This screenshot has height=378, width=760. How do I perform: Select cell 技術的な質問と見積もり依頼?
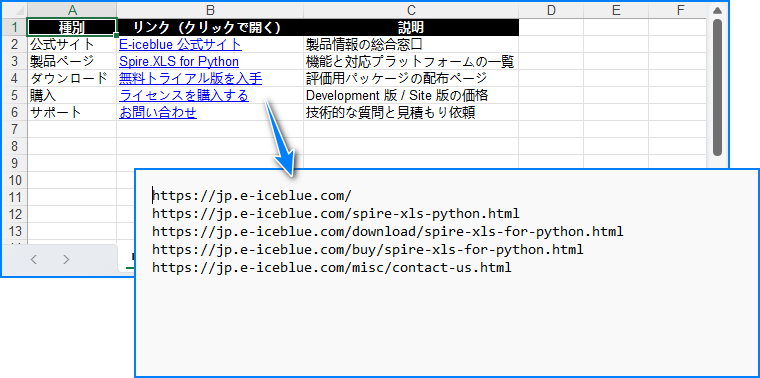[411, 112]
